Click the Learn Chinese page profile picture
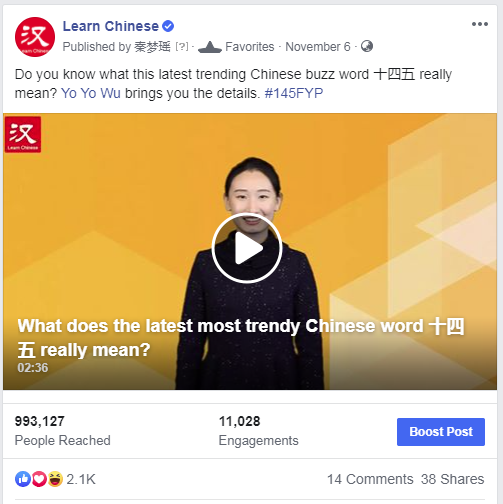This screenshot has width=503, height=504. (35, 37)
